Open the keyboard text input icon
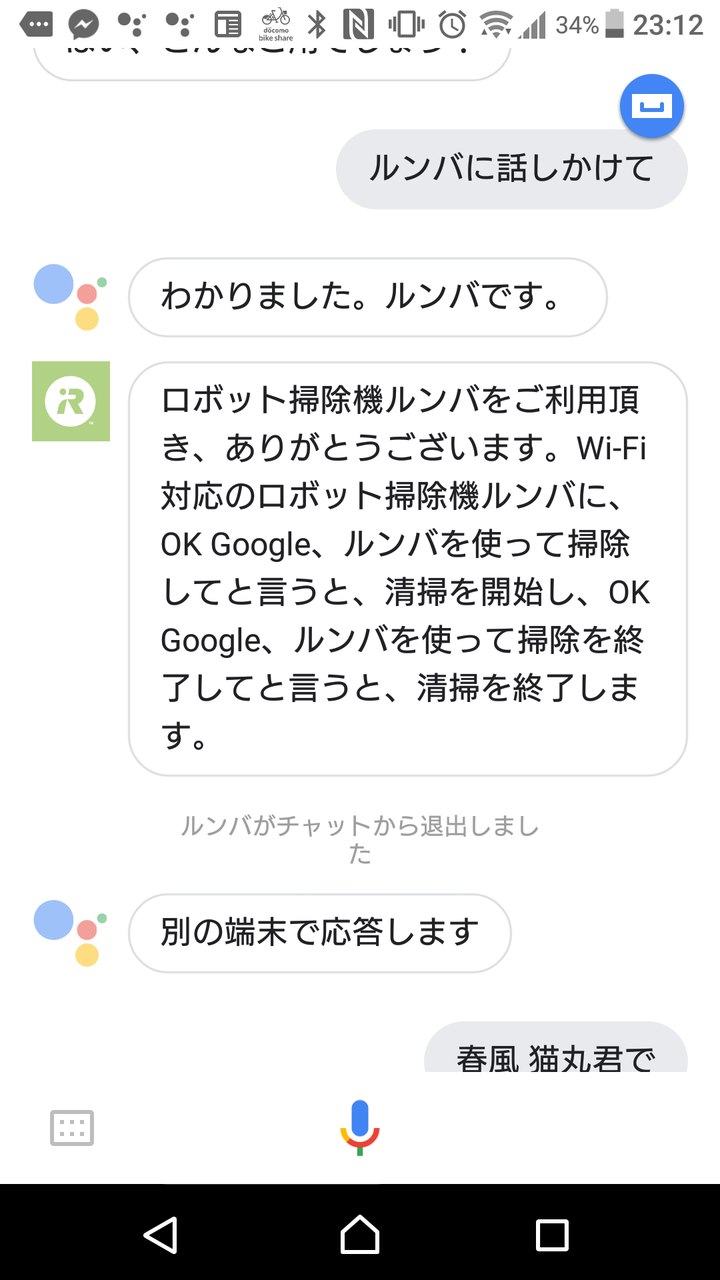This screenshot has width=720, height=1280. point(72,1128)
